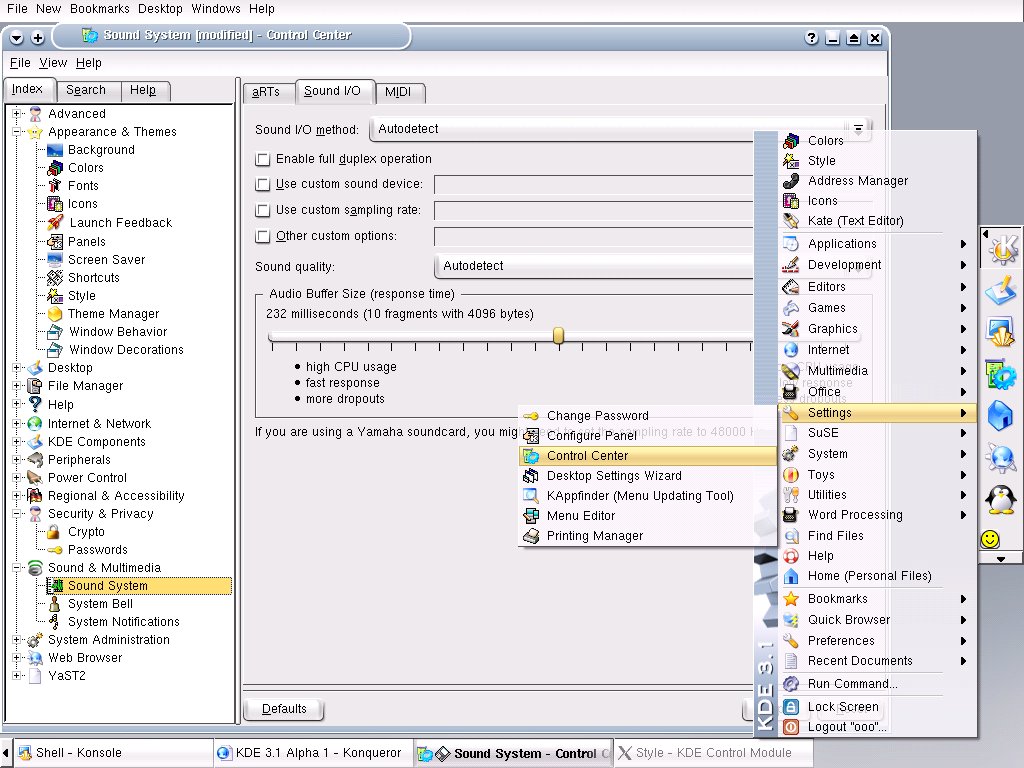Screen dimensions: 1024x768
Task: Click the K star launcher icon in side panel
Action: (x=1002, y=248)
